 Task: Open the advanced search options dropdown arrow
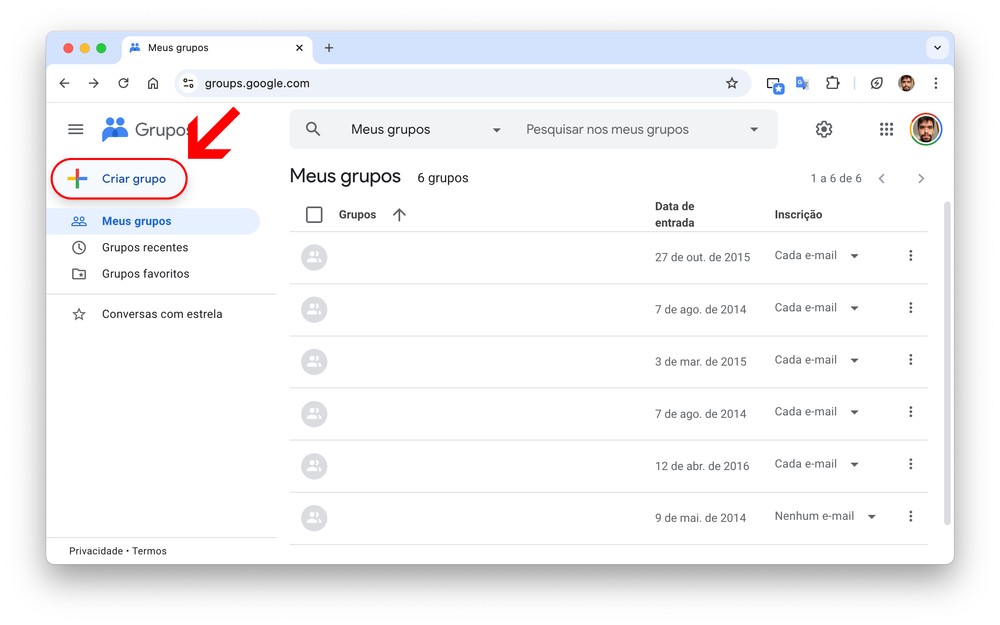(754, 130)
